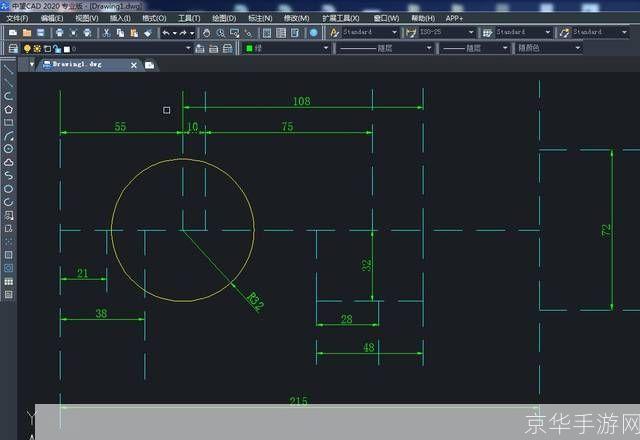Click the R32 radius dimension text

(256, 302)
